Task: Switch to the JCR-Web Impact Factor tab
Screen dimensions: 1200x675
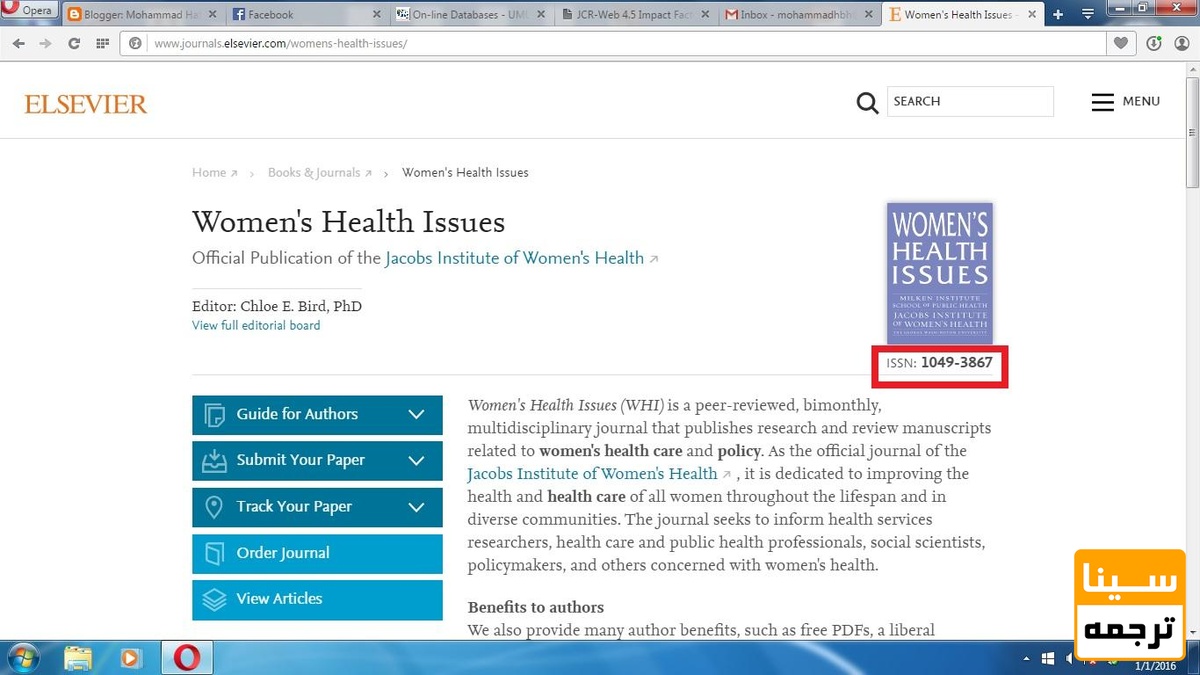Action: [636, 14]
